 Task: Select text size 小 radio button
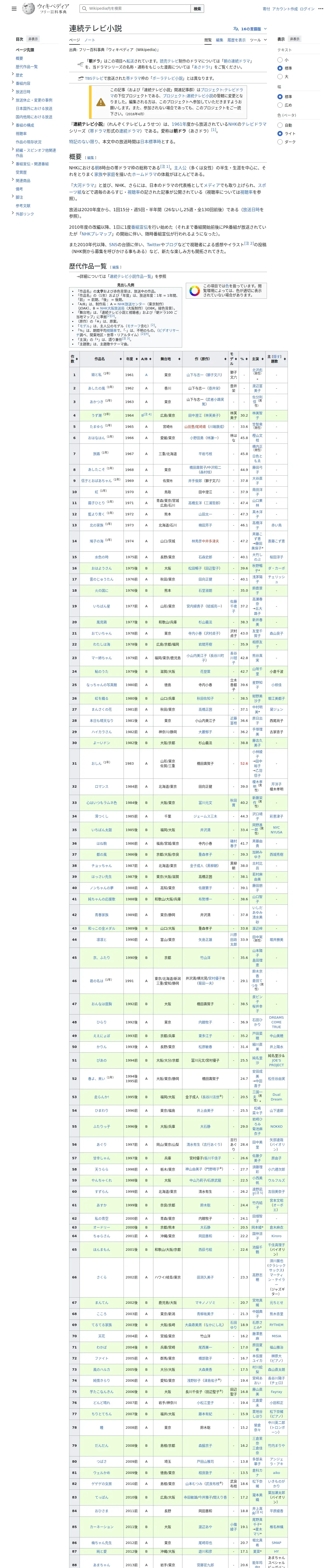[x=280, y=60]
